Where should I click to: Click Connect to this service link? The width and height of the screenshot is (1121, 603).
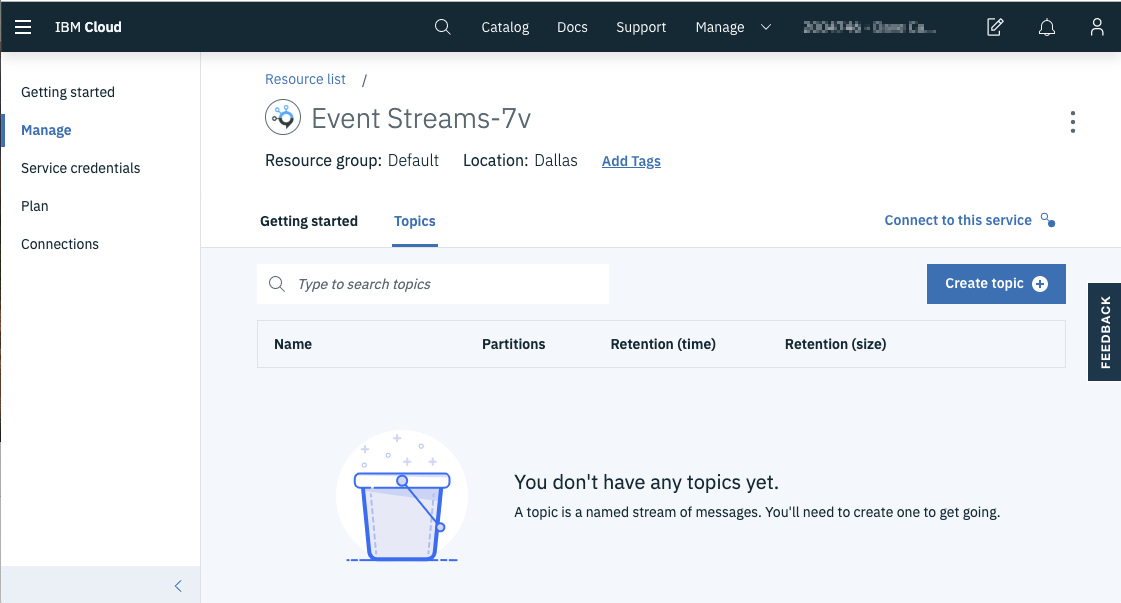(958, 220)
